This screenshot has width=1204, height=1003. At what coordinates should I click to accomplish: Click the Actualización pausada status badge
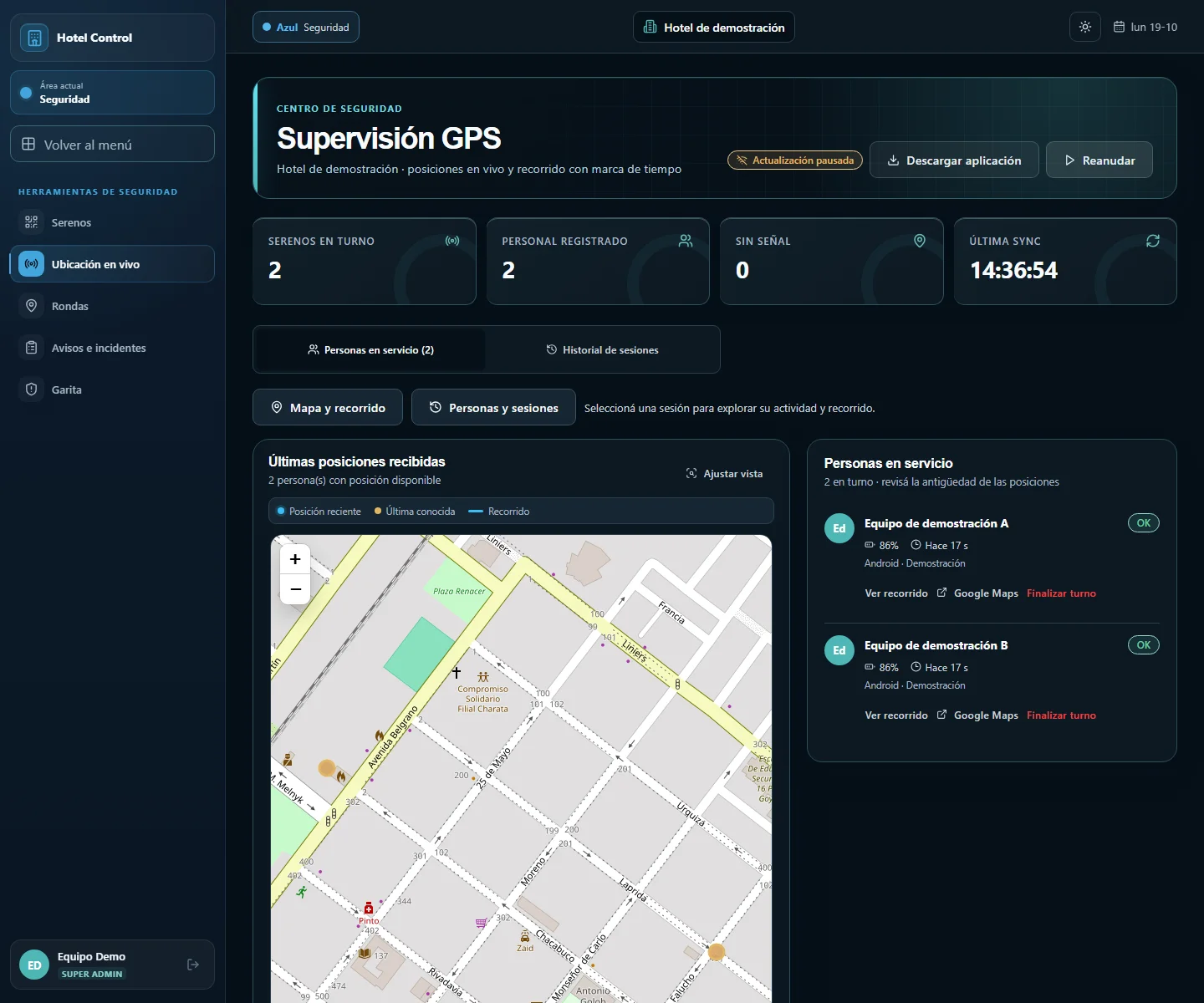(795, 160)
